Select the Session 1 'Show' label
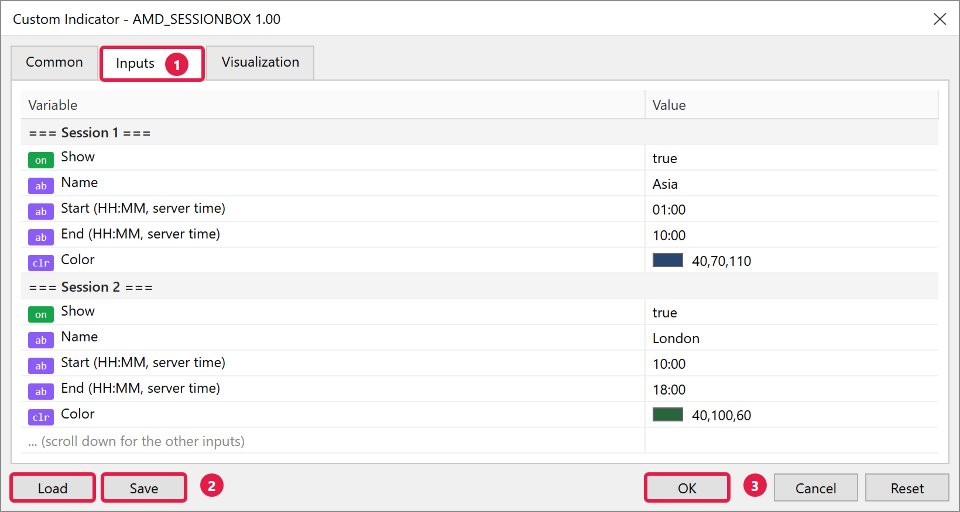This screenshot has width=960, height=512. [x=78, y=157]
